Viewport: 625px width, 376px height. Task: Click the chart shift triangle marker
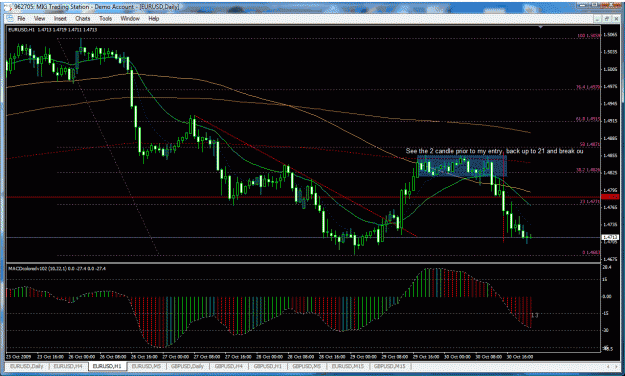point(540,27)
